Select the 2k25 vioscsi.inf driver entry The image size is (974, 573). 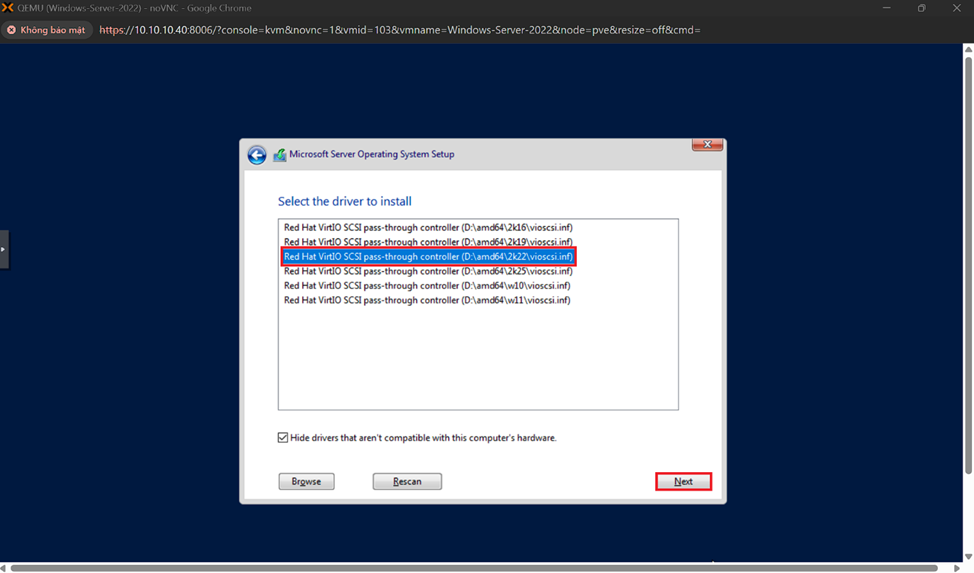(x=428, y=271)
